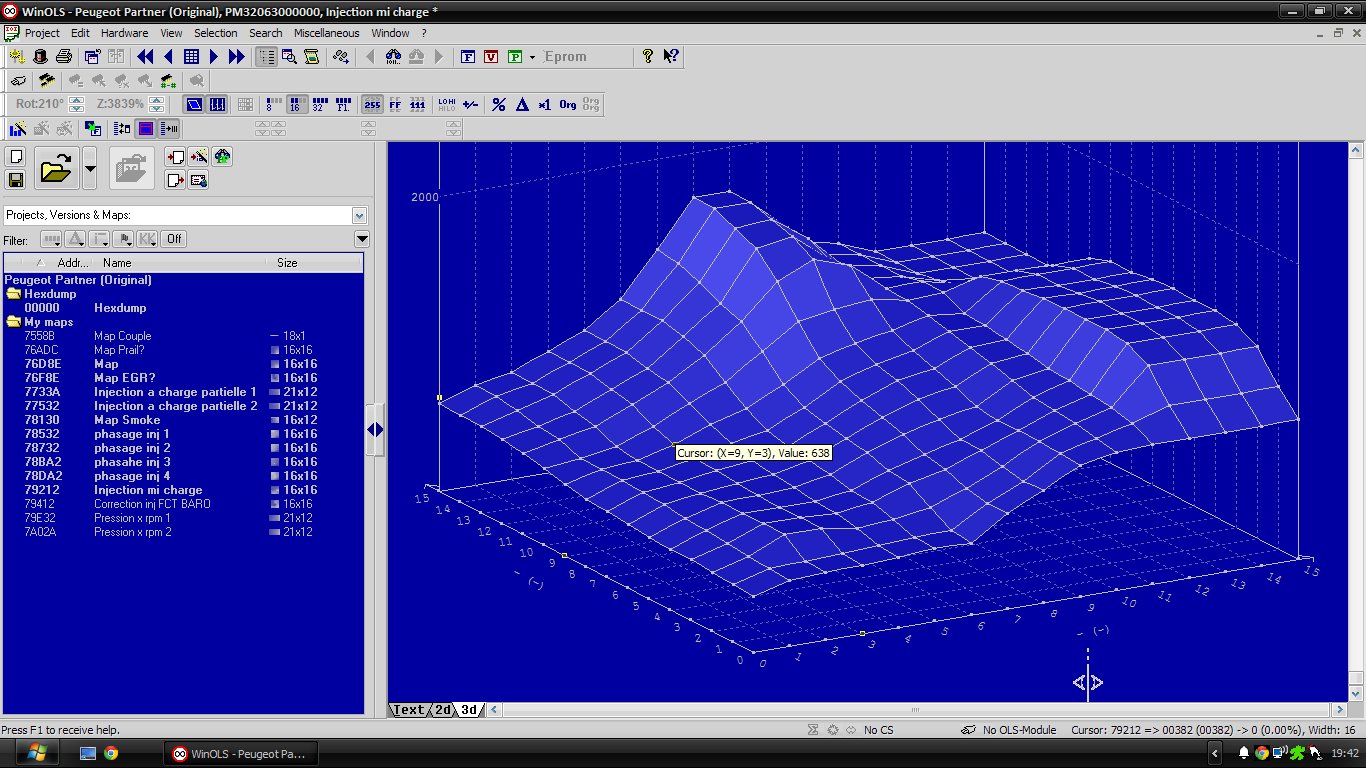Toggle the 255 decimal number format

coord(372,105)
